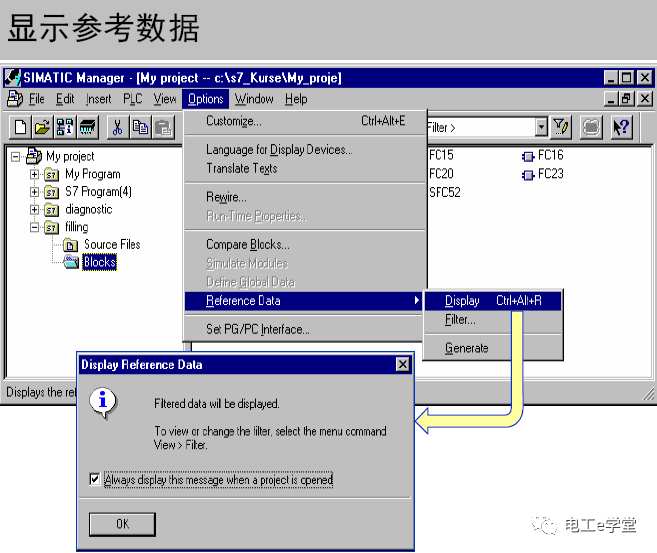Click the S7 icon beside S7 Program(4)
This screenshot has width=657, height=553.
52,192
